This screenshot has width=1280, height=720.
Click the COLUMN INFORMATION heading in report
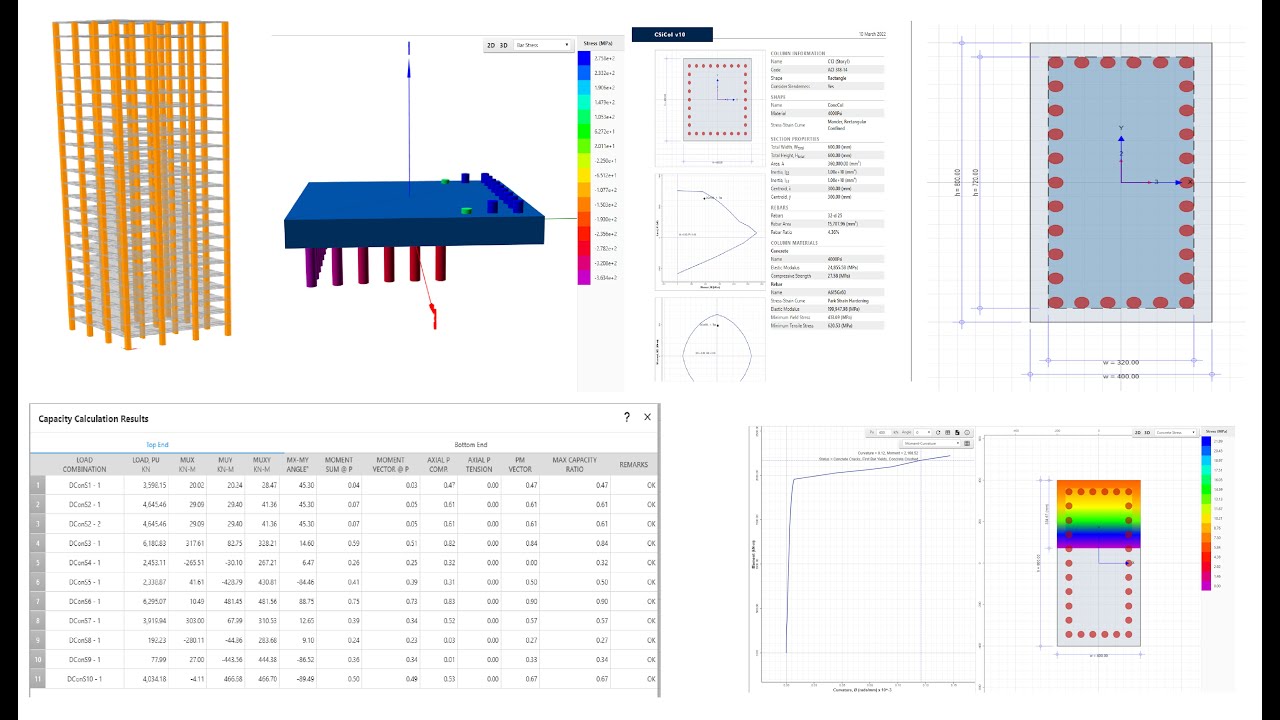tap(797, 52)
